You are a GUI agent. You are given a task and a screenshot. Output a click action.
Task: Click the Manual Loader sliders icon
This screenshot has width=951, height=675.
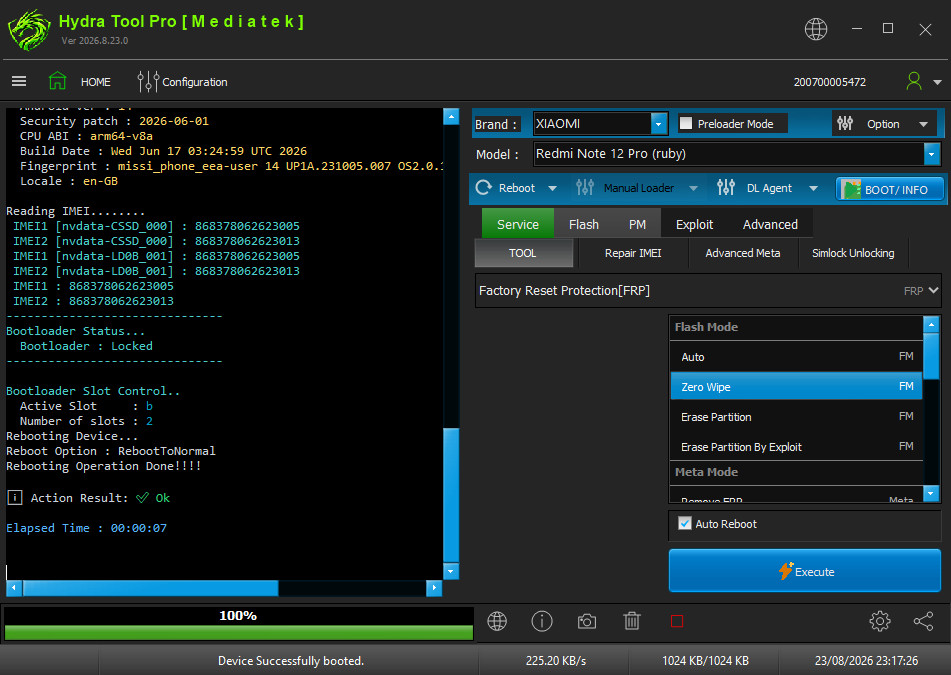coord(585,187)
